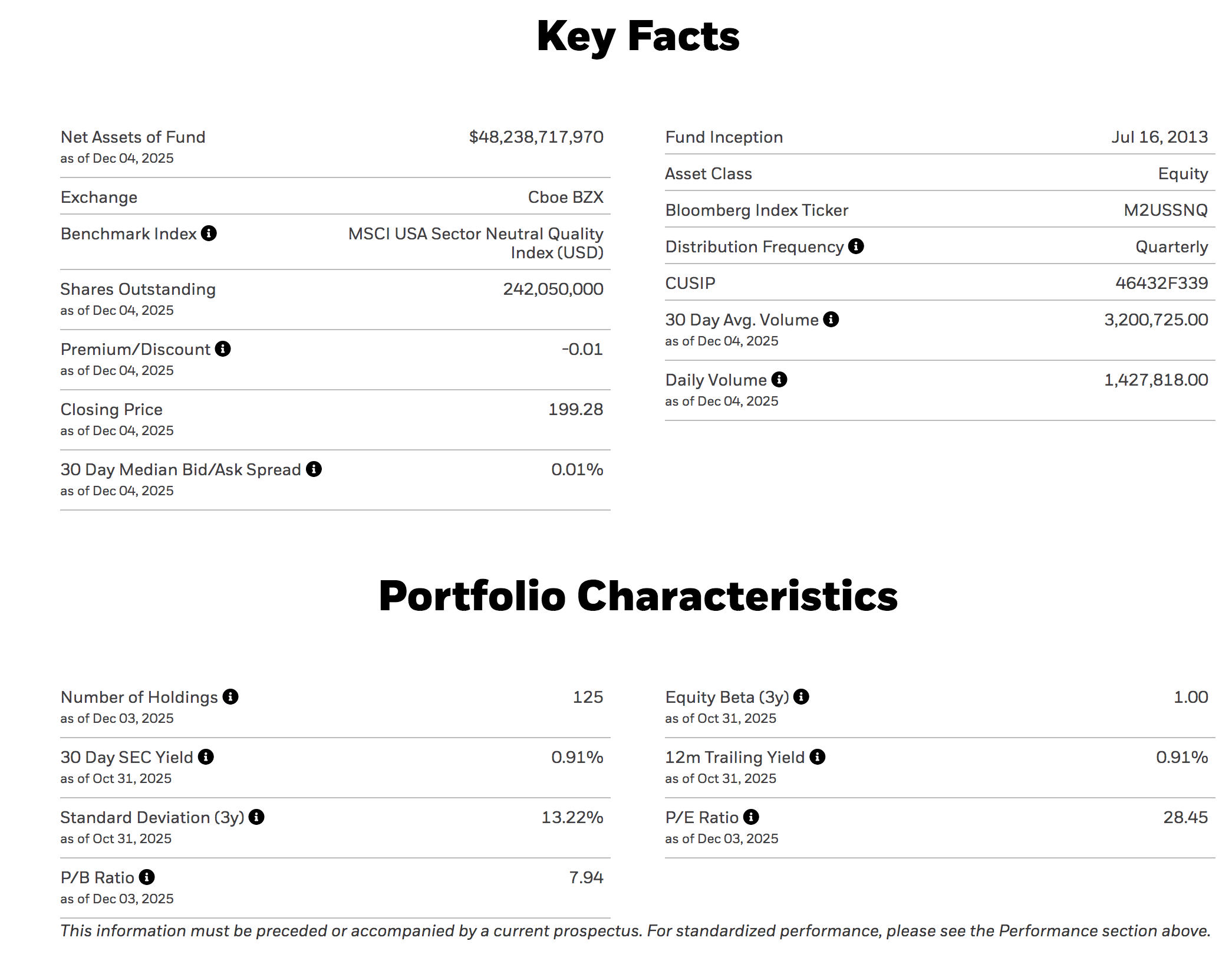1232x954 pixels.
Task: Click the Bloomberg Index Ticker value M2USSNQ
Action: (1165, 210)
